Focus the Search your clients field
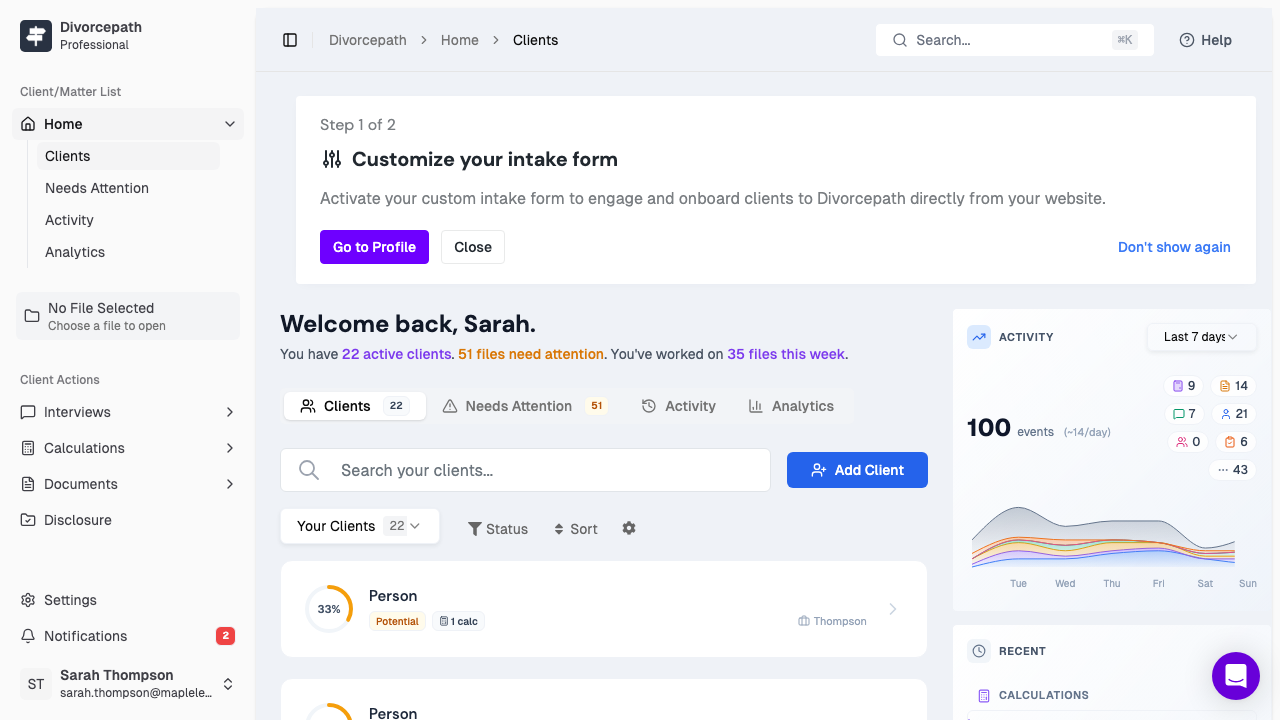The height and width of the screenshot is (720, 1280). 525,470
